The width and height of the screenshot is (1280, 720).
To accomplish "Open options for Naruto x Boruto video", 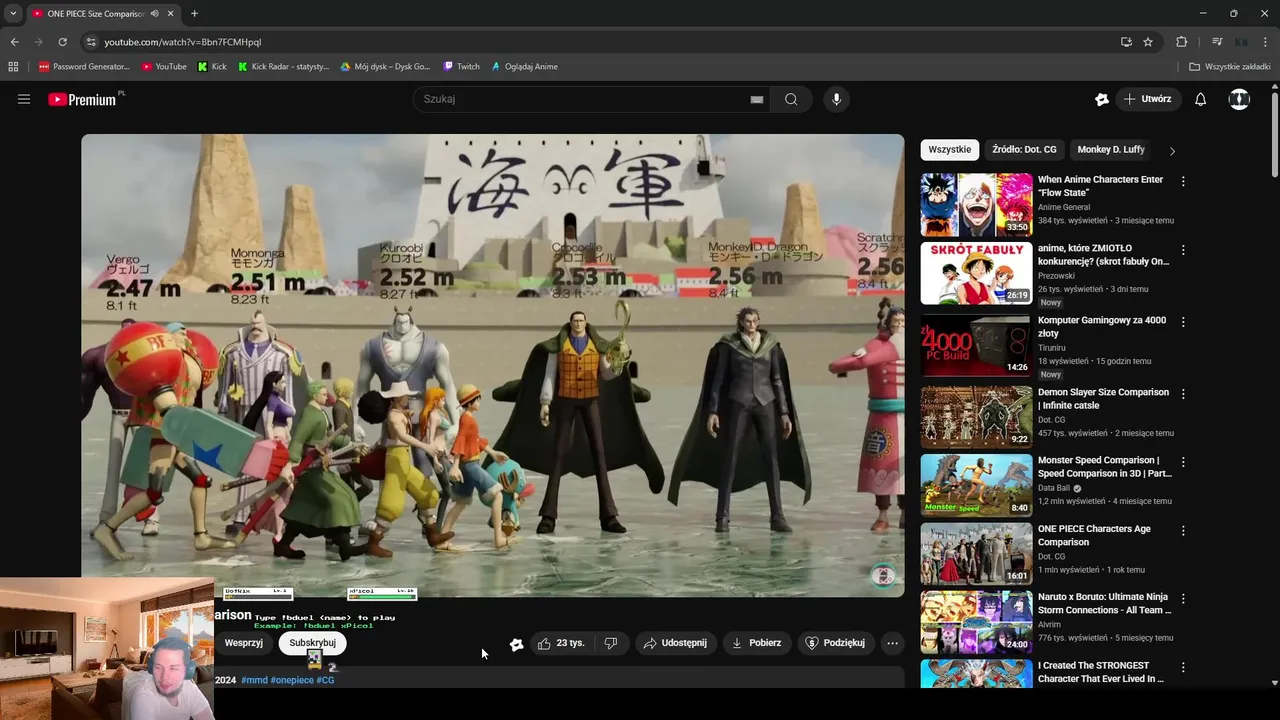I will pyautogui.click(x=1183, y=599).
